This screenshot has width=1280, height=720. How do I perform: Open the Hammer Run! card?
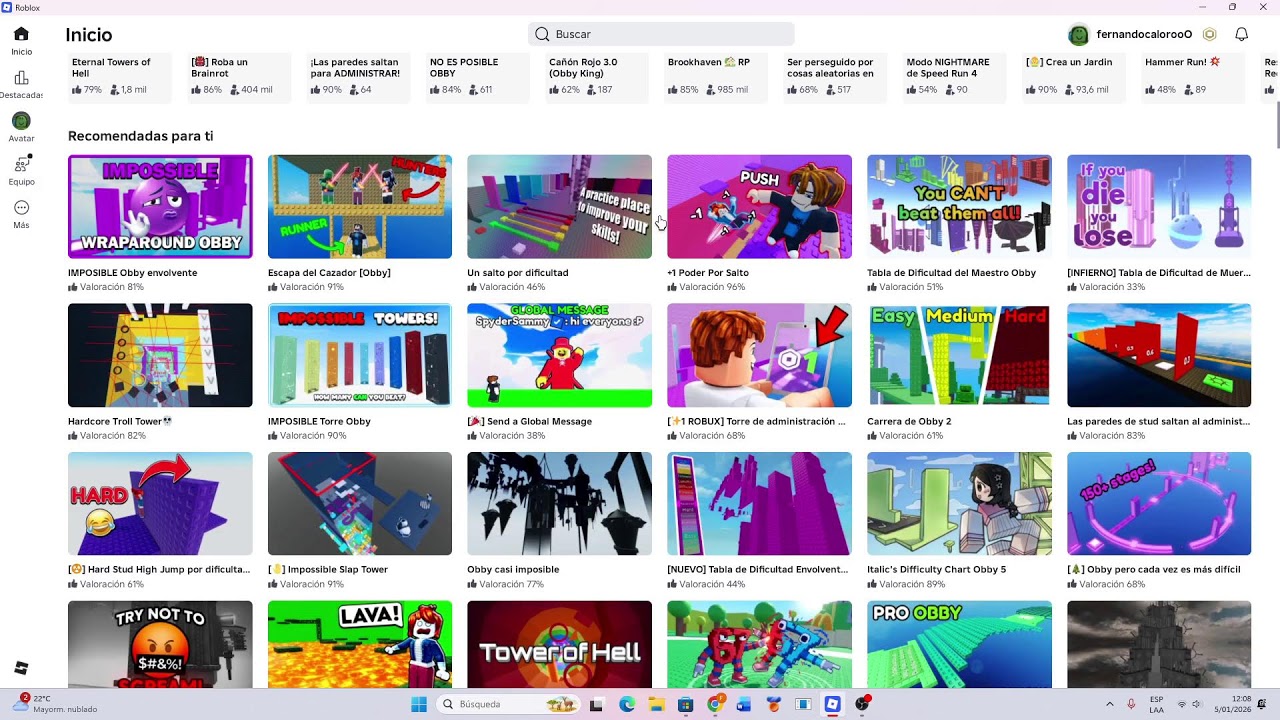click(x=1193, y=77)
